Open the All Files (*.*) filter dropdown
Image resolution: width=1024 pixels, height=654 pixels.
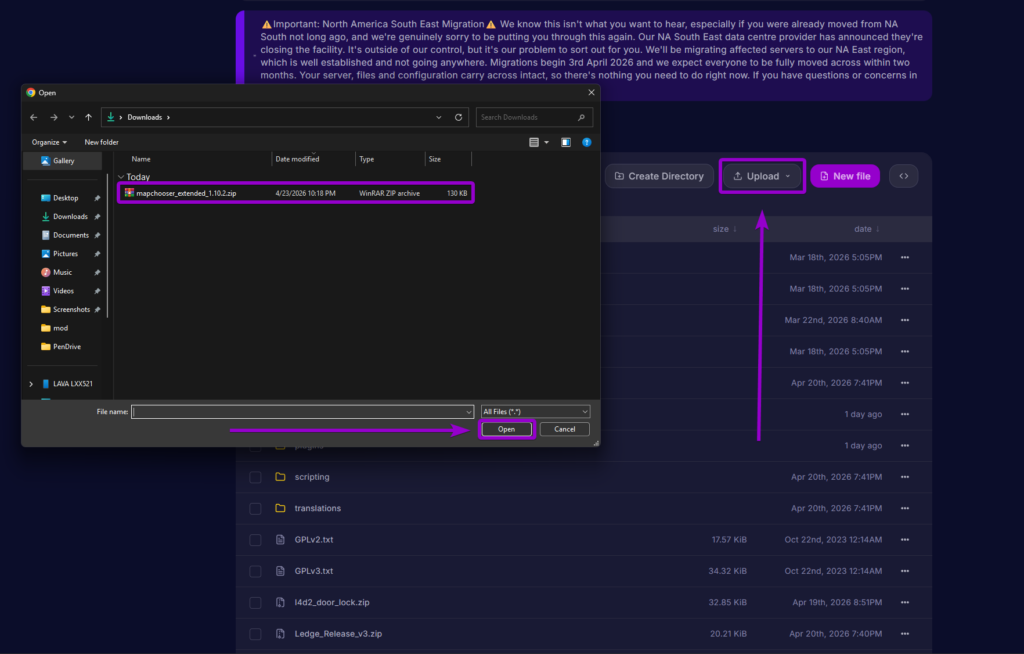[x=534, y=411]
